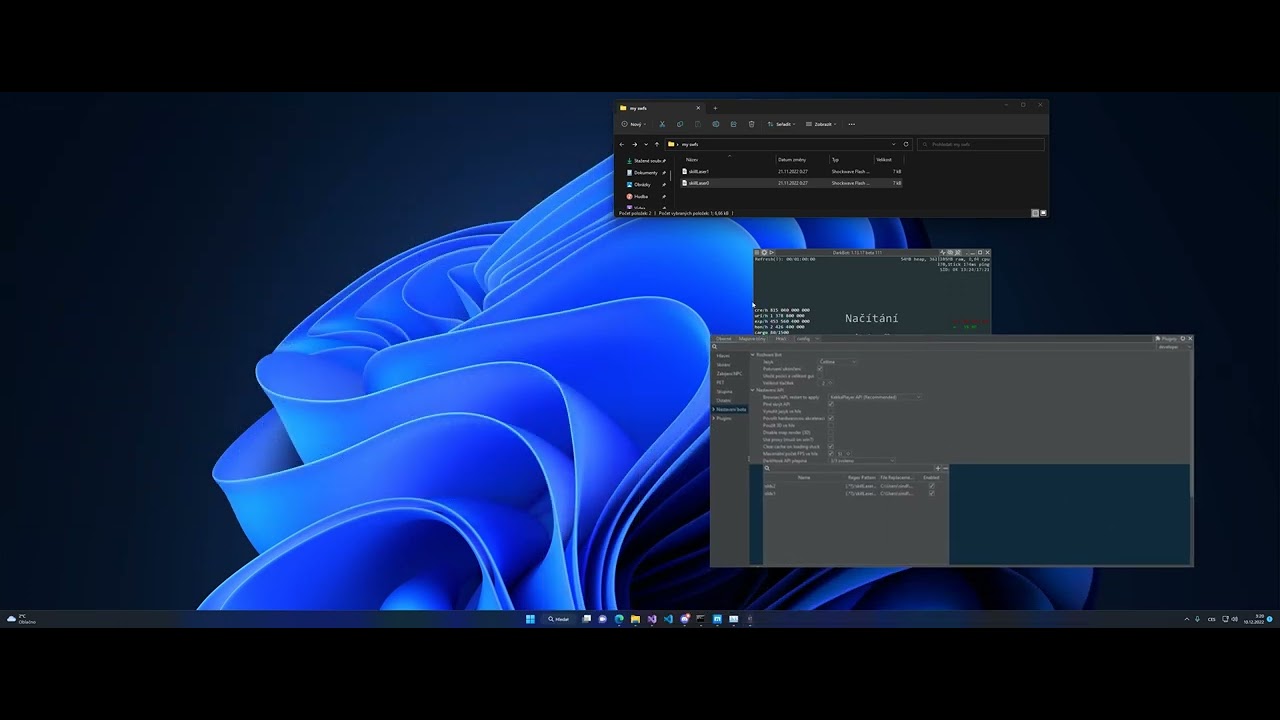Toggle the Plné skrytí API checkbox
The image size is (1280, 720).
click(x=831, y=404)
